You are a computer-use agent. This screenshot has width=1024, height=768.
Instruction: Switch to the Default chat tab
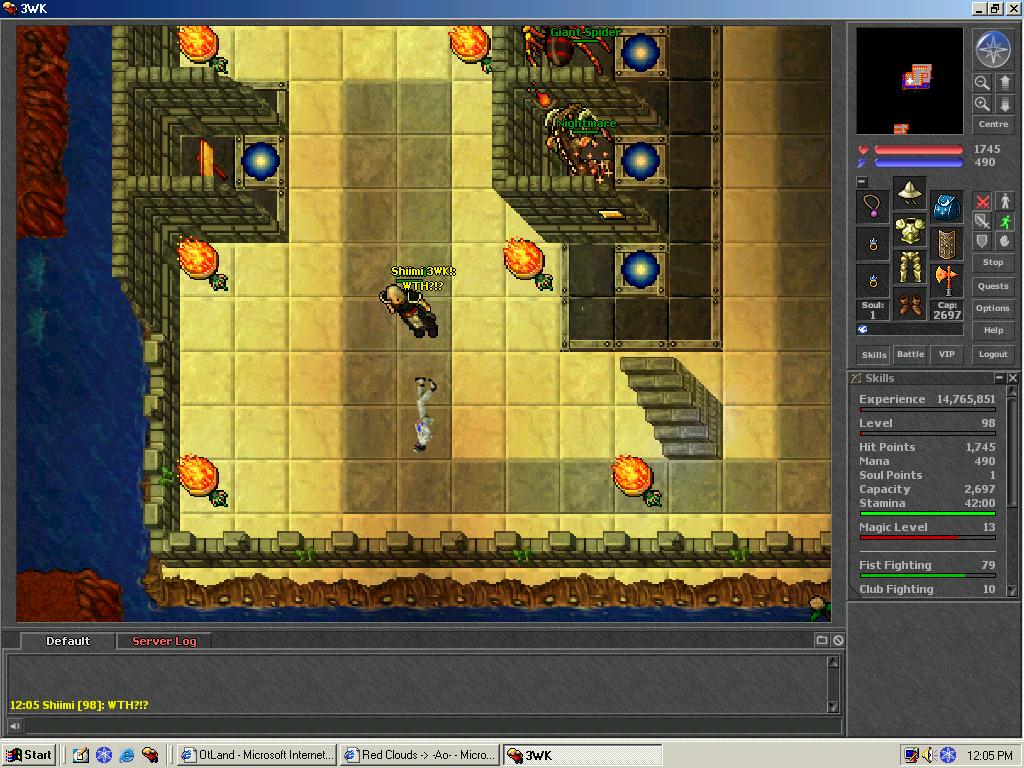click(x=68, y=641)
